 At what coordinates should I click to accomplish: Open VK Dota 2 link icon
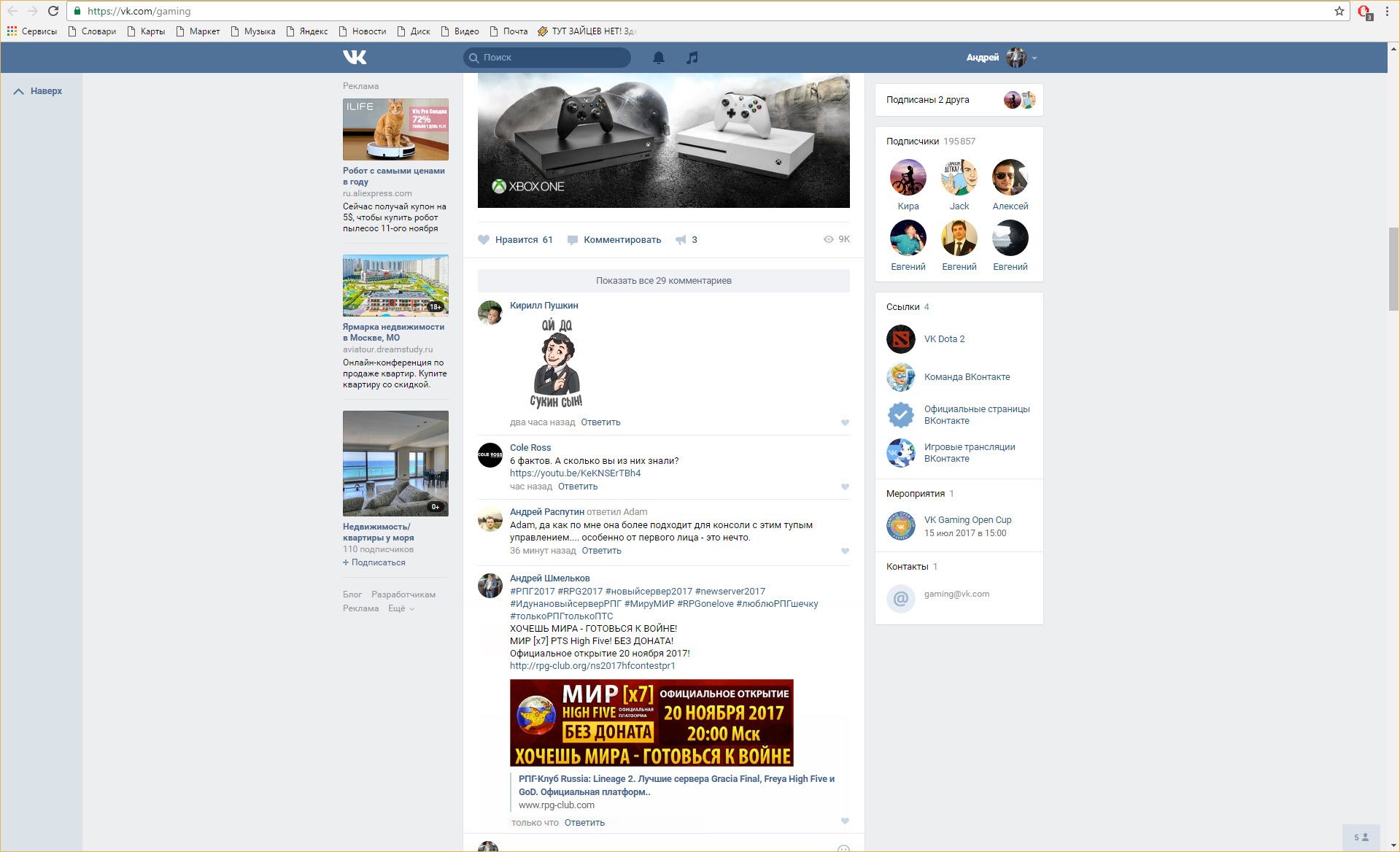(x=901, y=339)
